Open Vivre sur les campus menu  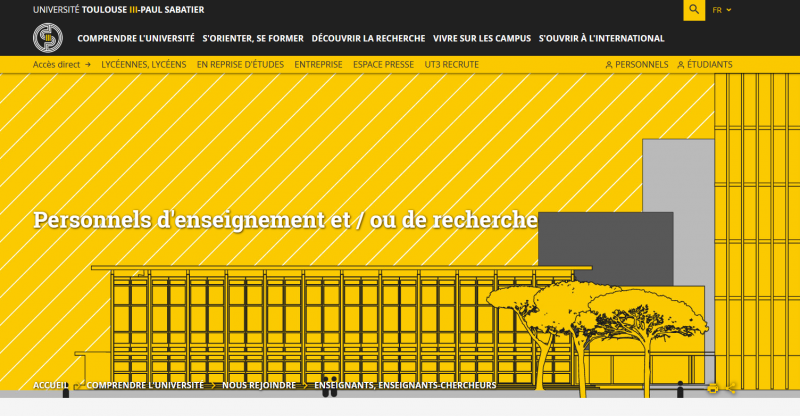(482, 39)
